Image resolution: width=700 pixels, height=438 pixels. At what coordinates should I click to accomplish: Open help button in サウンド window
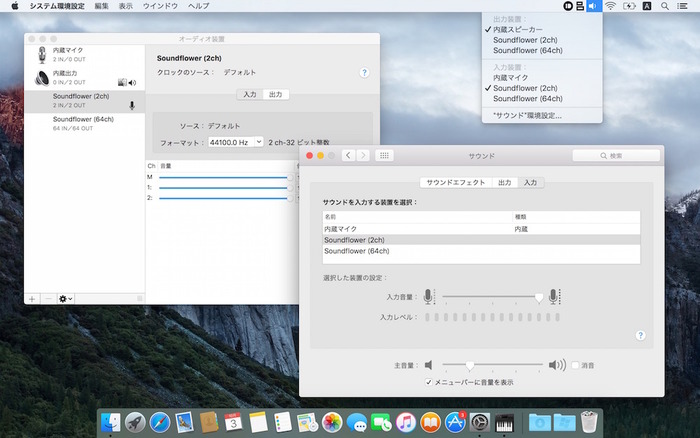[x=640, y=335]
